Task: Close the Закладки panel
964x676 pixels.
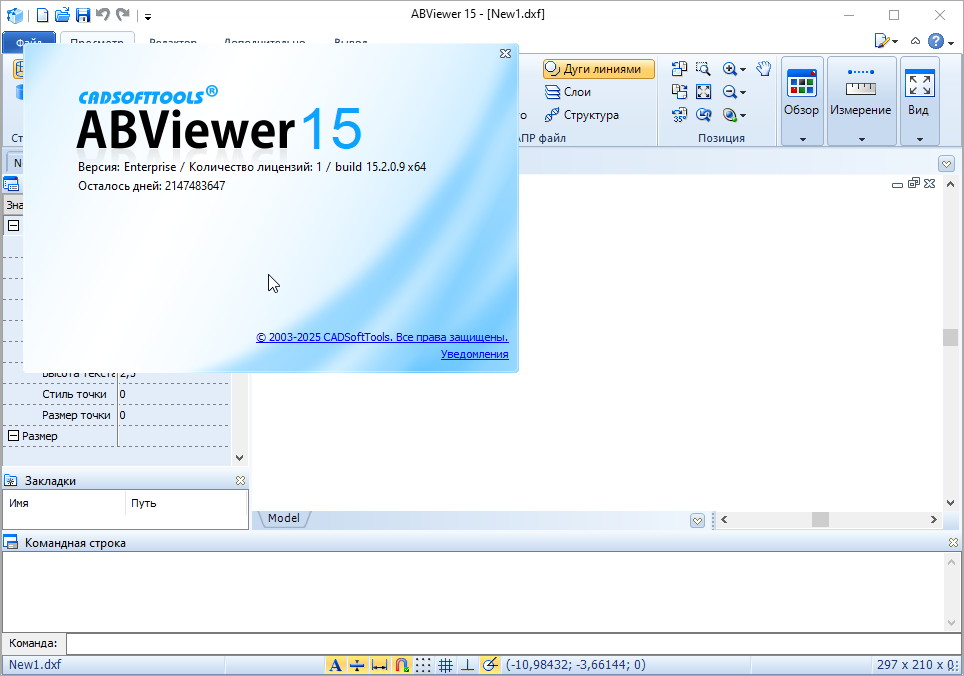Action: click(x=240, y=481)
